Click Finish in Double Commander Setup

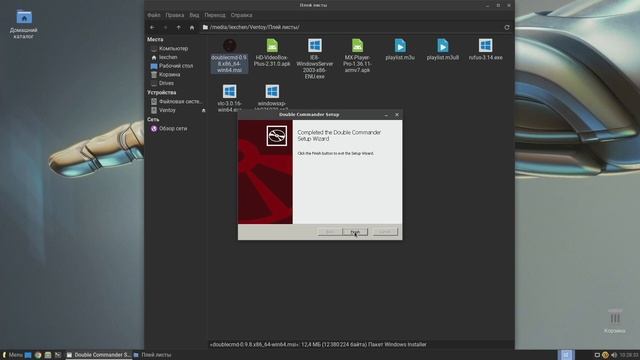click(x=355, y=232)
